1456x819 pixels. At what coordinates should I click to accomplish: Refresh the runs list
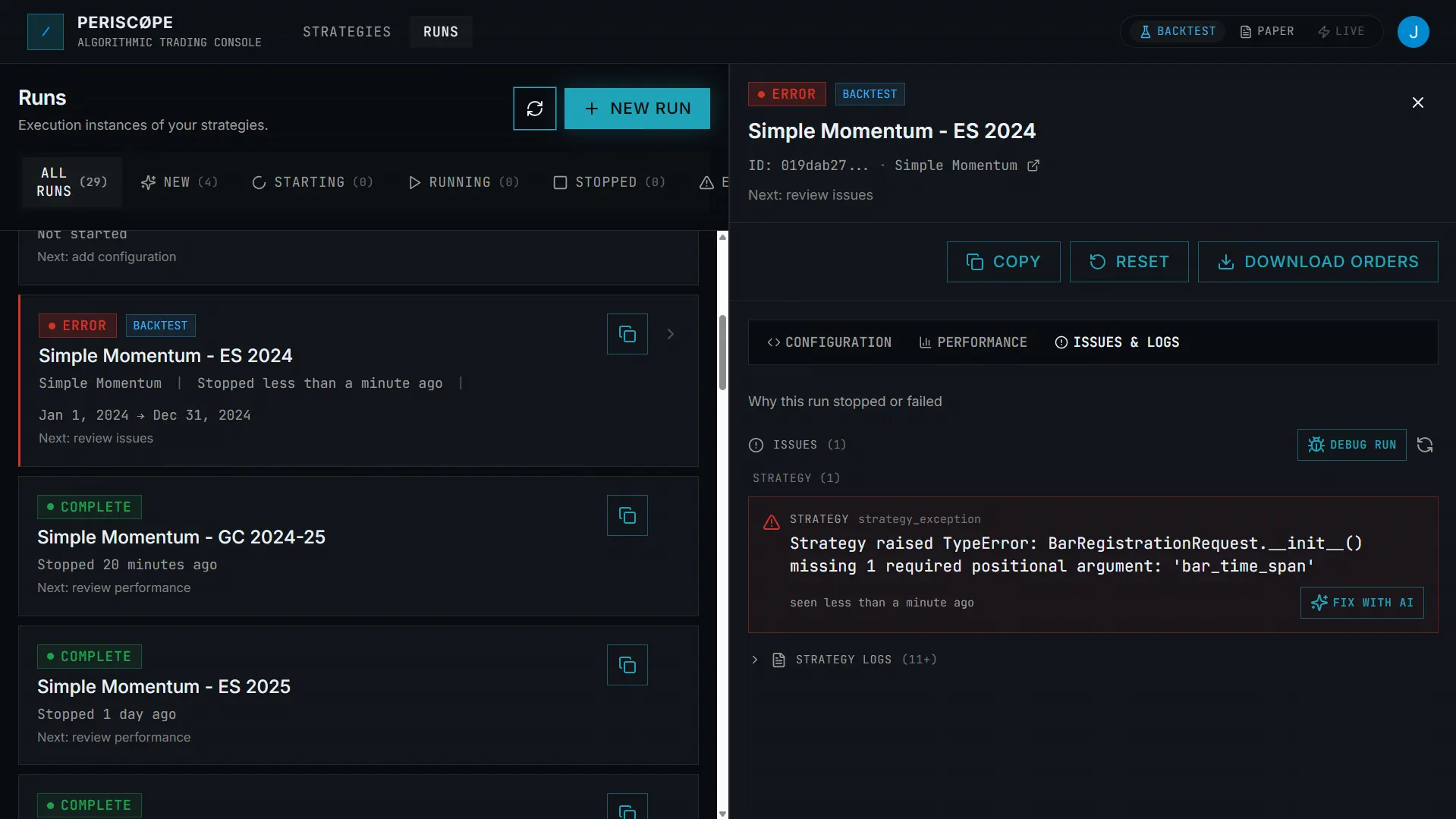pos(535,109)
